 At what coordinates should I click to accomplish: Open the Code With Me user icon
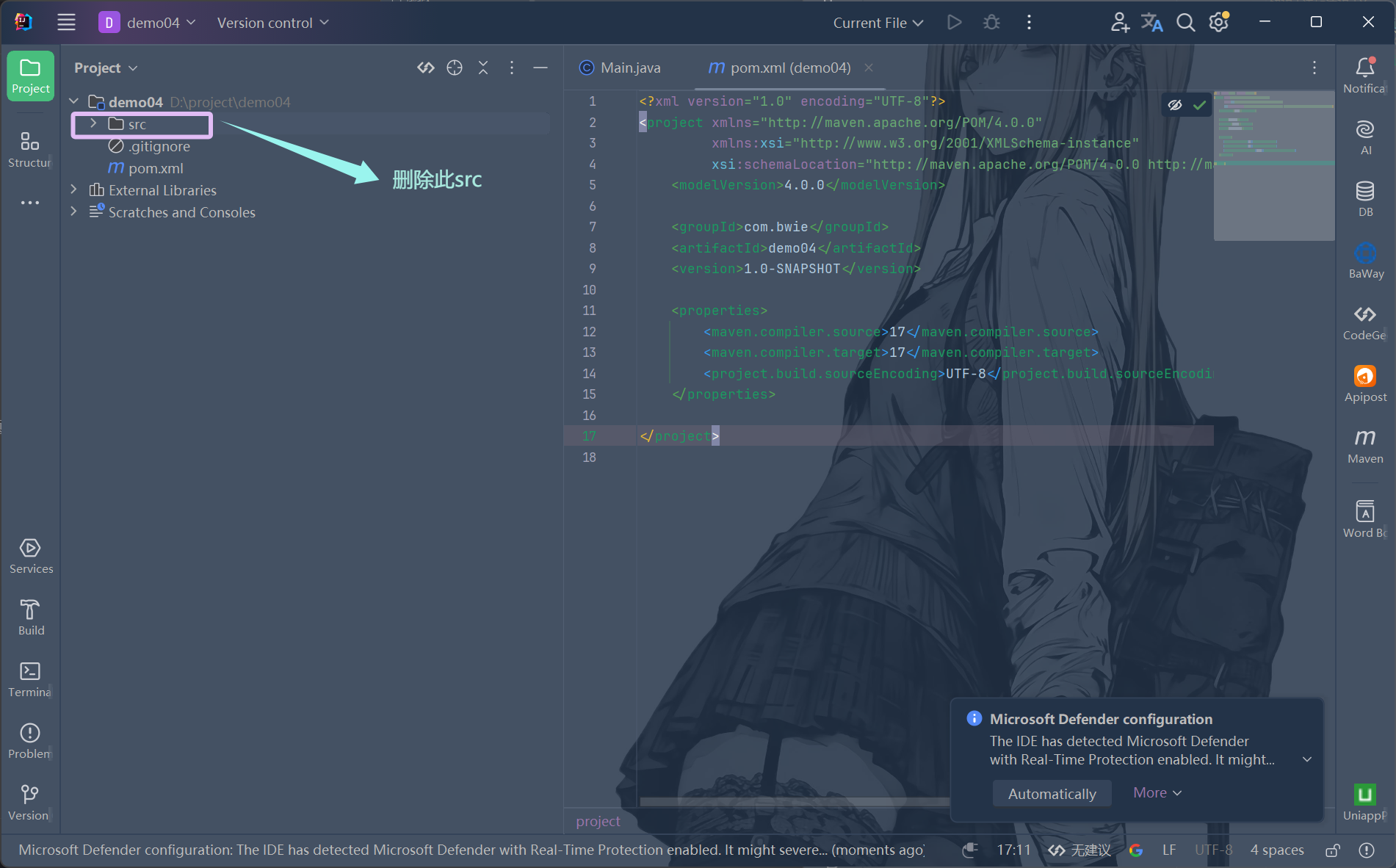point(1119,22)
